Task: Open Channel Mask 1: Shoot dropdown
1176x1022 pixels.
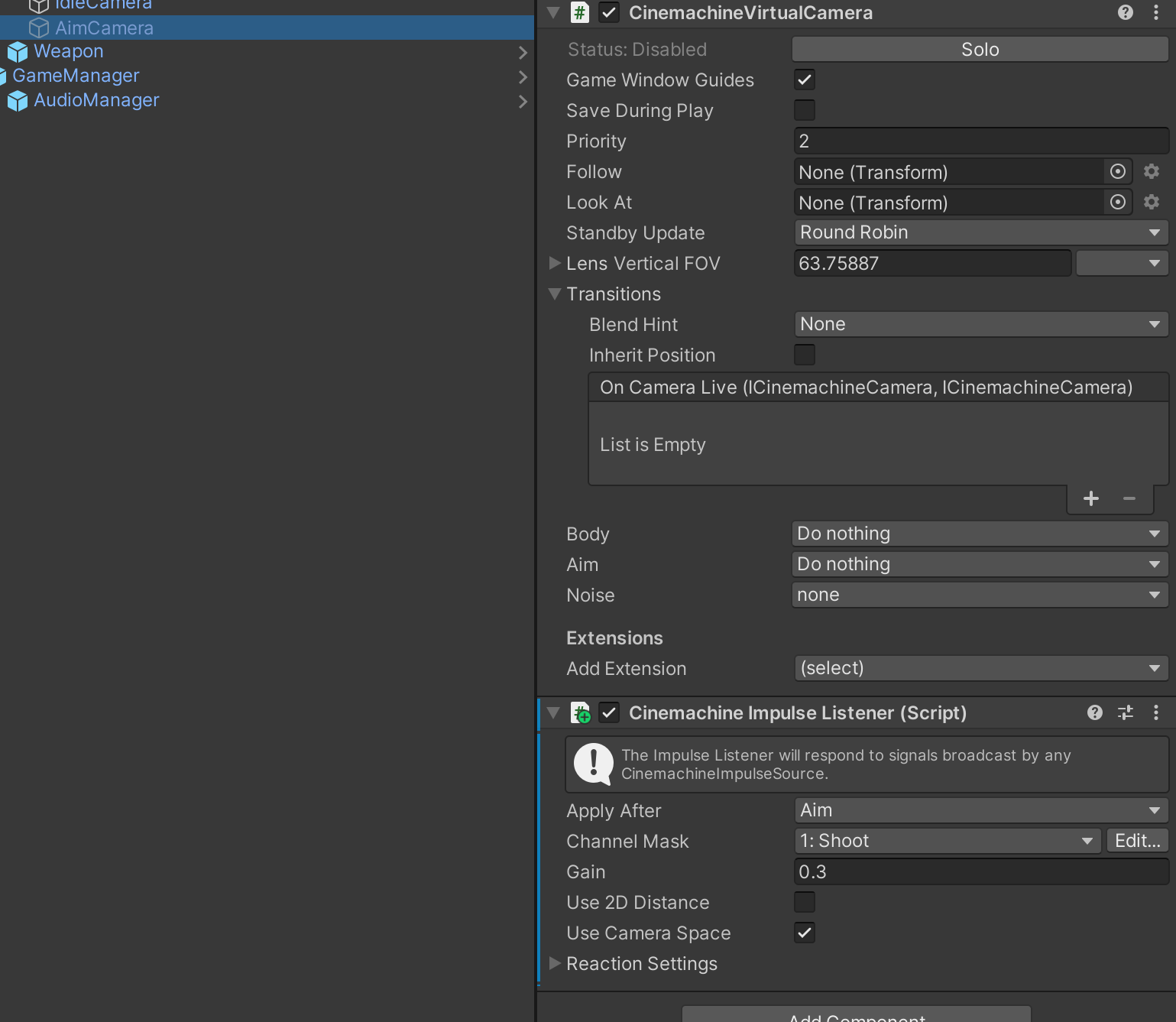Action: 948,841
